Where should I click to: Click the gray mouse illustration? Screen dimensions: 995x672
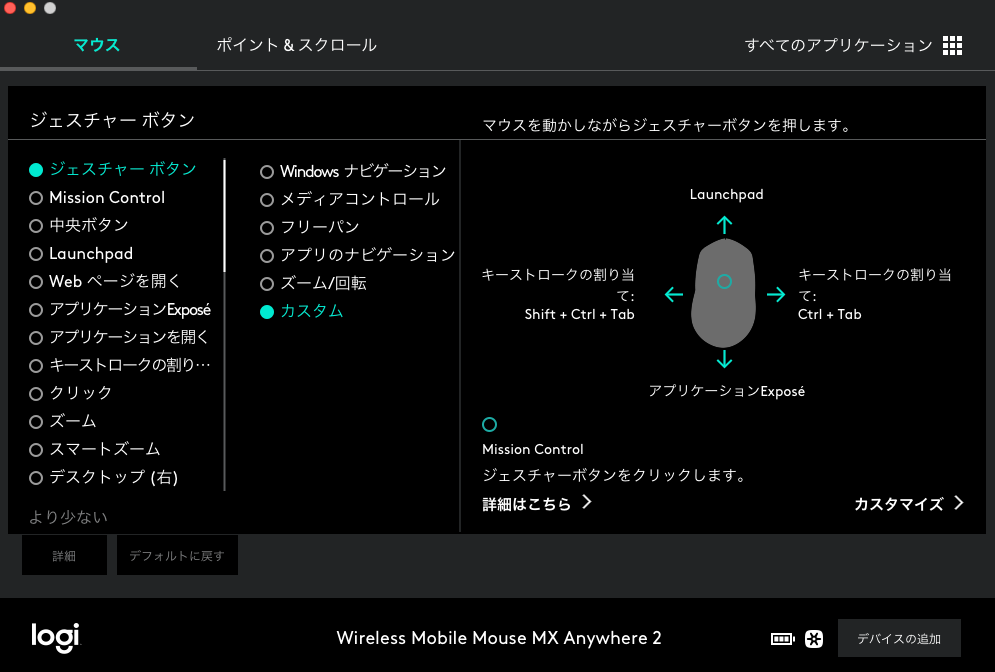click(723, 293)
